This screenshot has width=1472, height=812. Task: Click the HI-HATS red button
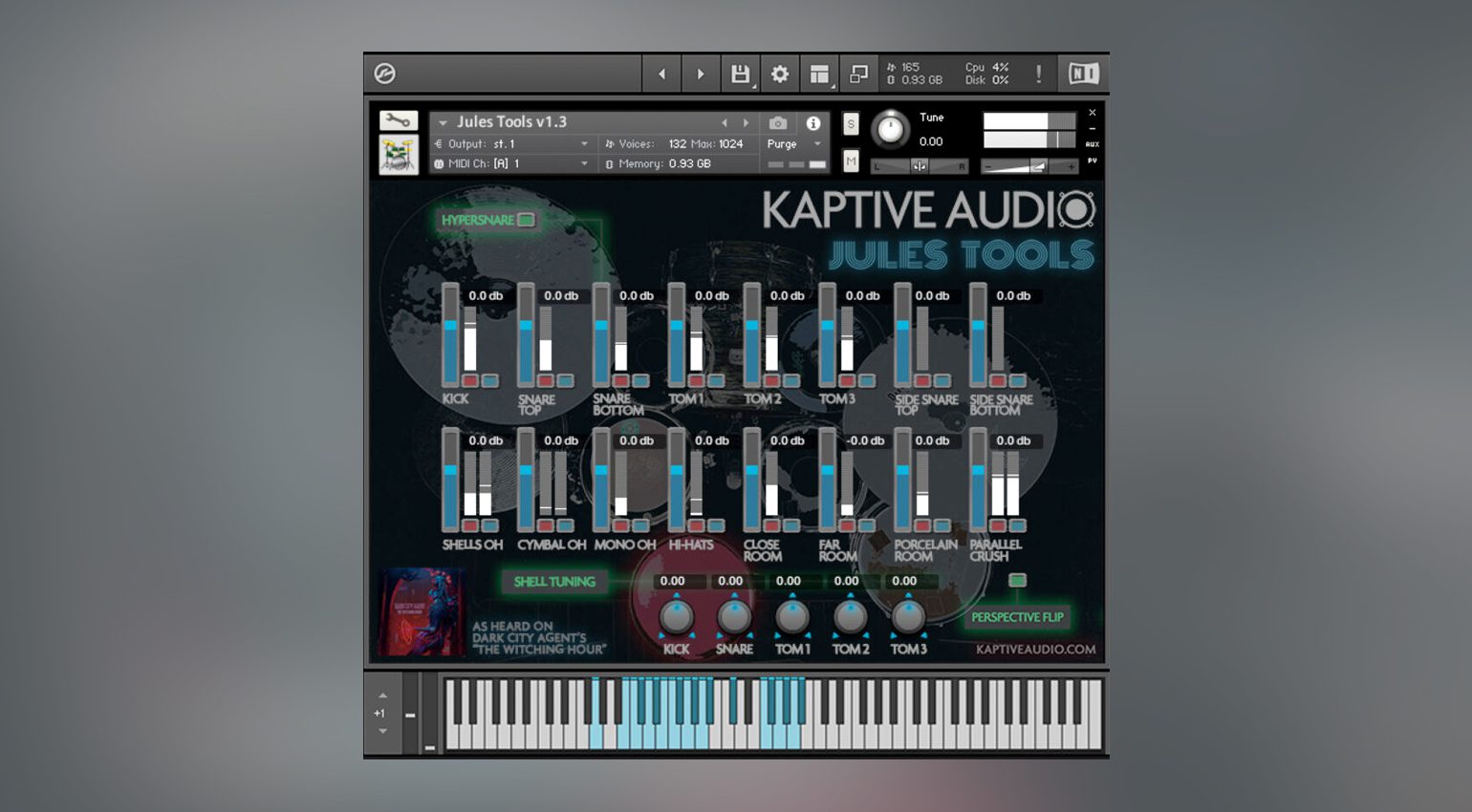696,525
